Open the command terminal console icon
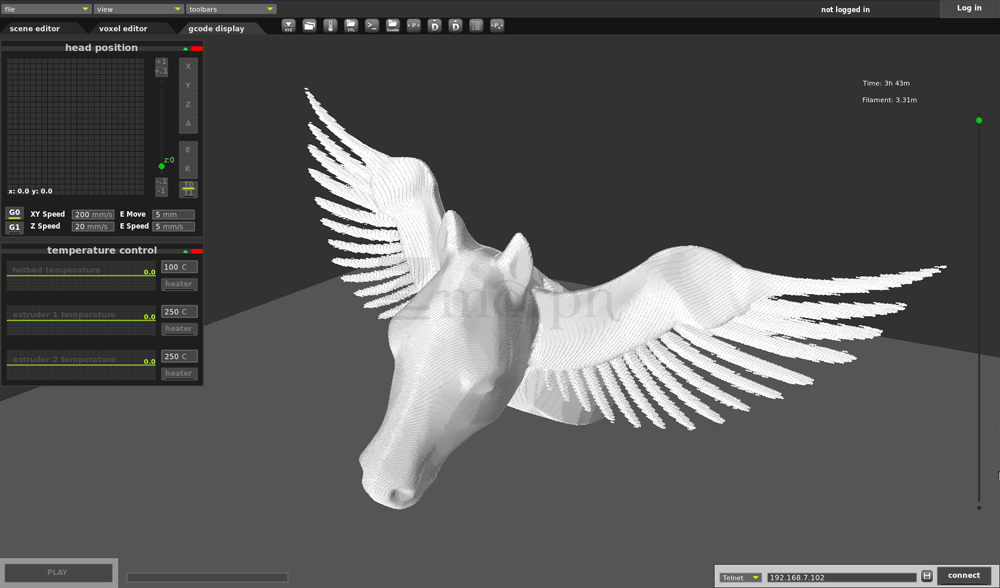Image resolution: width=1000 pixels, height=588 pixels. 372,25
